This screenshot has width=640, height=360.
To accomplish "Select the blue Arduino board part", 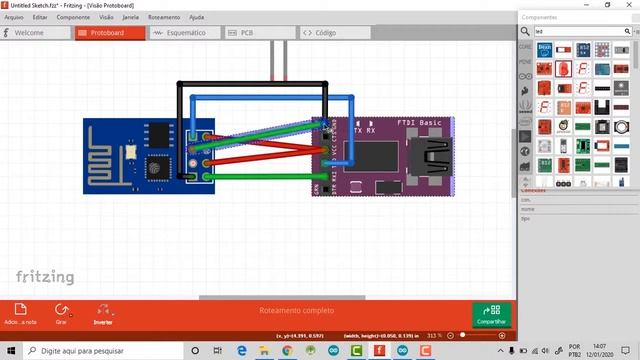I will pos(602,69).
